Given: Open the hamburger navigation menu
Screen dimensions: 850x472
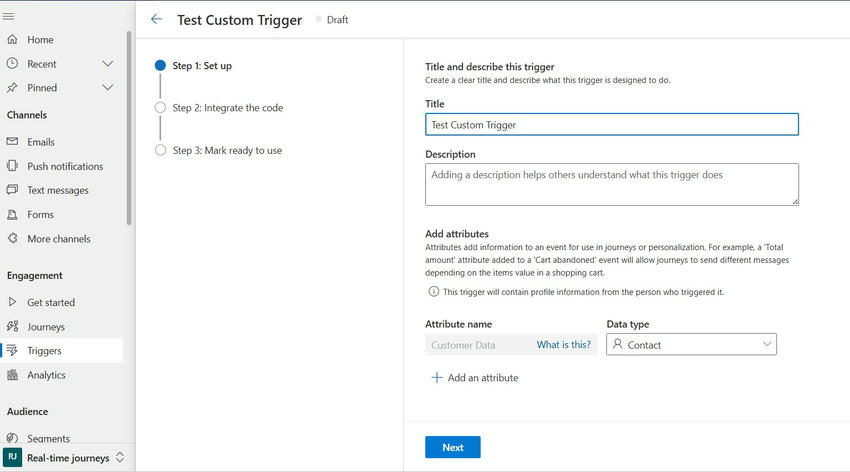Looking at the screenshot, I should point(9,16).
